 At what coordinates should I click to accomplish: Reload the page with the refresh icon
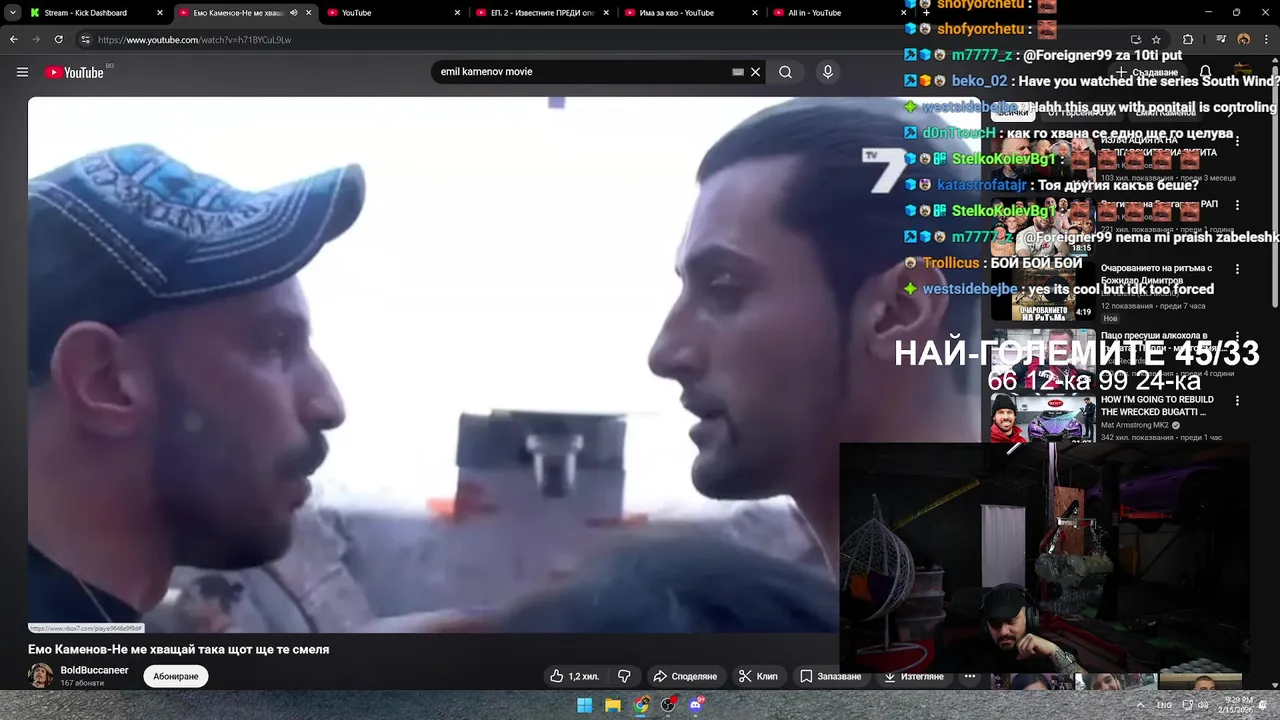point(59,40)
